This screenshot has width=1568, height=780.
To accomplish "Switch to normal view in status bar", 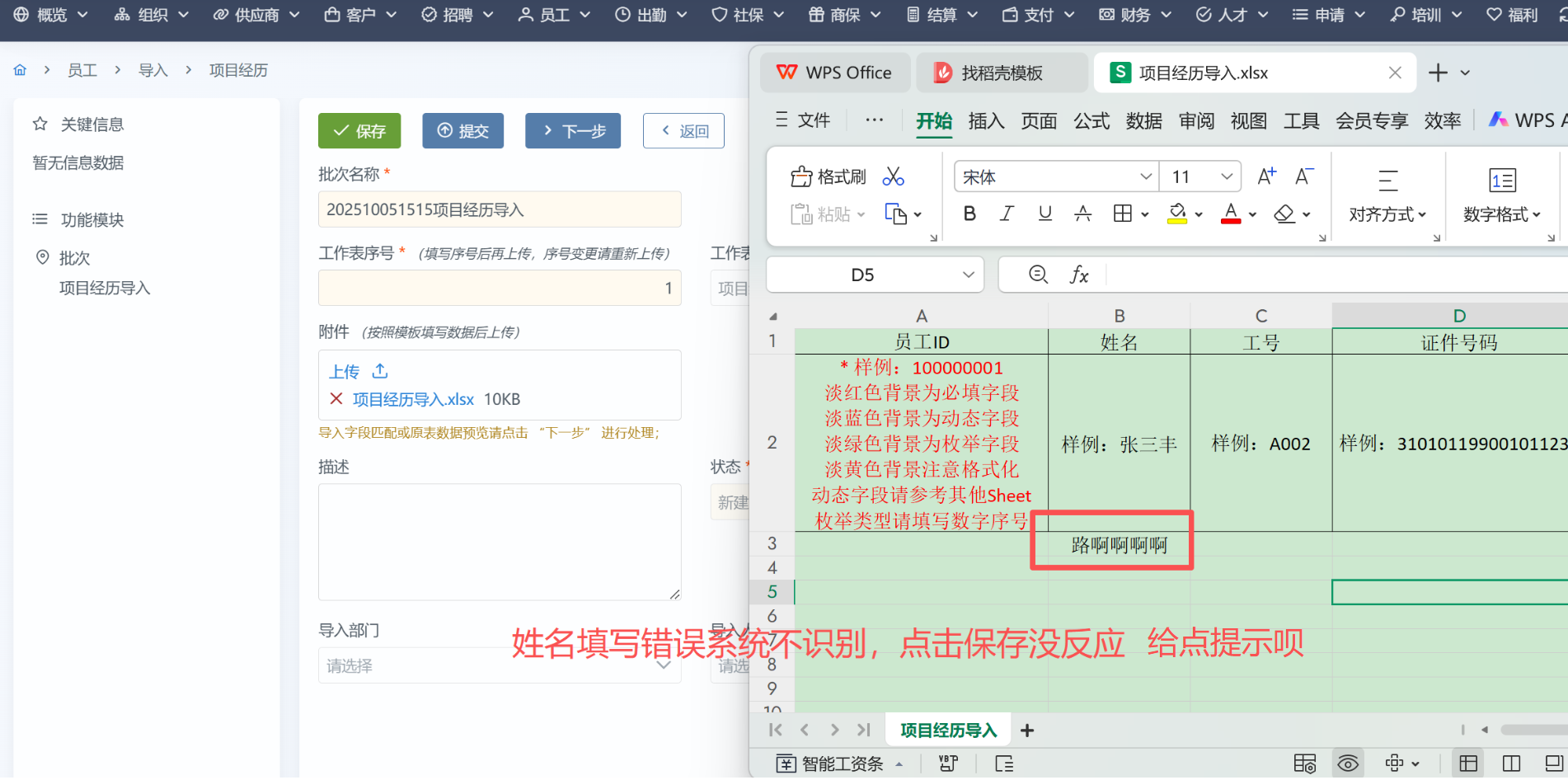I will 1468,764.
